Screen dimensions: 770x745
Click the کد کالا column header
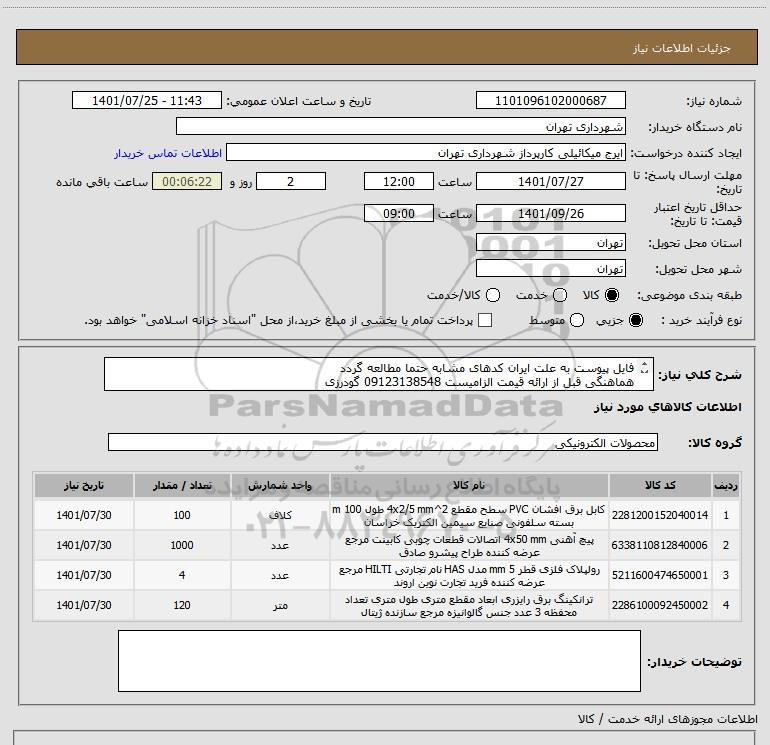tap(660, 485)
